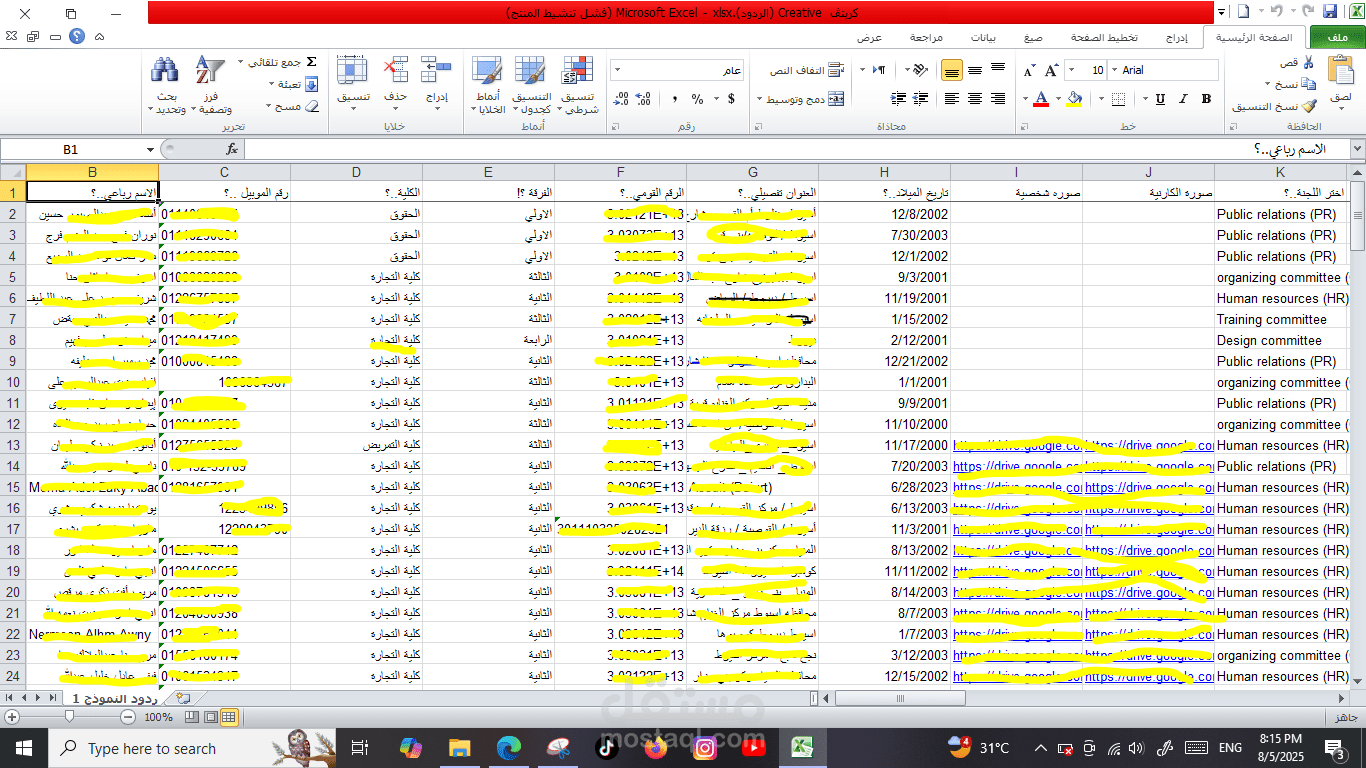
Task: Open the Google Drive link in cell I14
Action: tap(1016, 467)
